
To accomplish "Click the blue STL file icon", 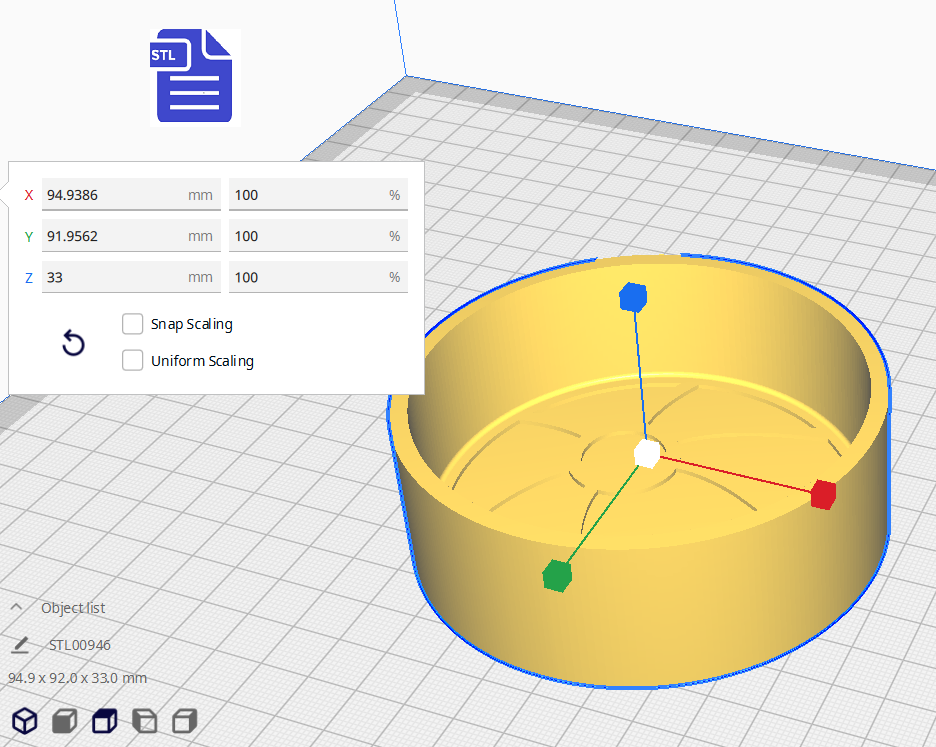I will point(195,77).
